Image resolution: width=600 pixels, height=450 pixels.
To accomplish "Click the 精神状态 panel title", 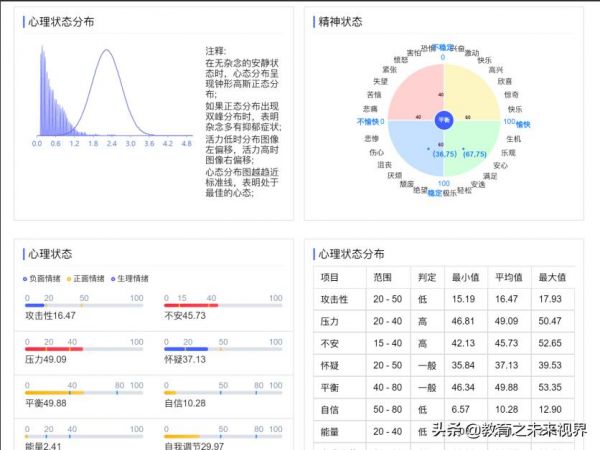I will pos(340,22).
